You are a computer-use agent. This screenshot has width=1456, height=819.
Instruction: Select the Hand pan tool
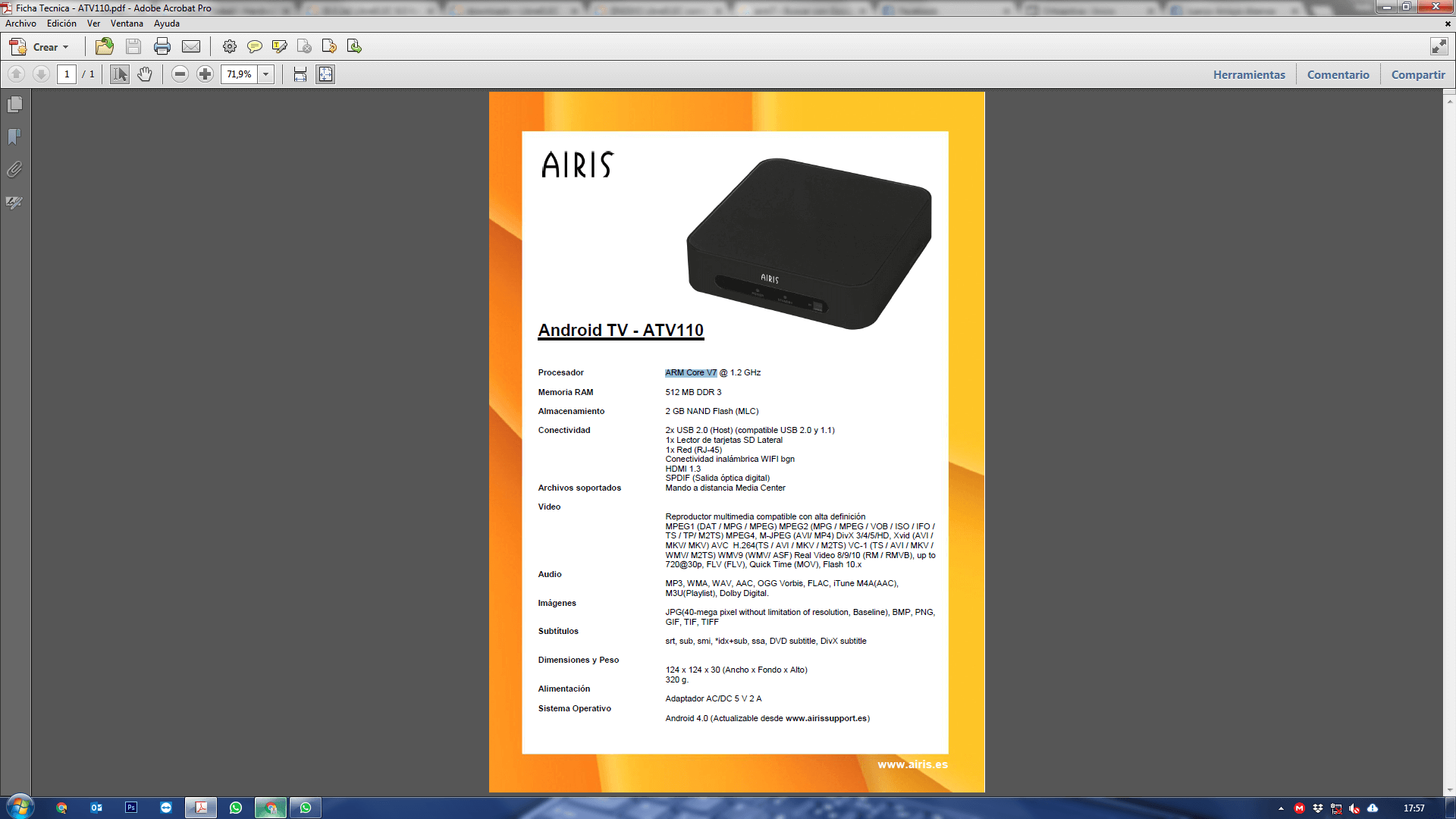tap(145, 74)
